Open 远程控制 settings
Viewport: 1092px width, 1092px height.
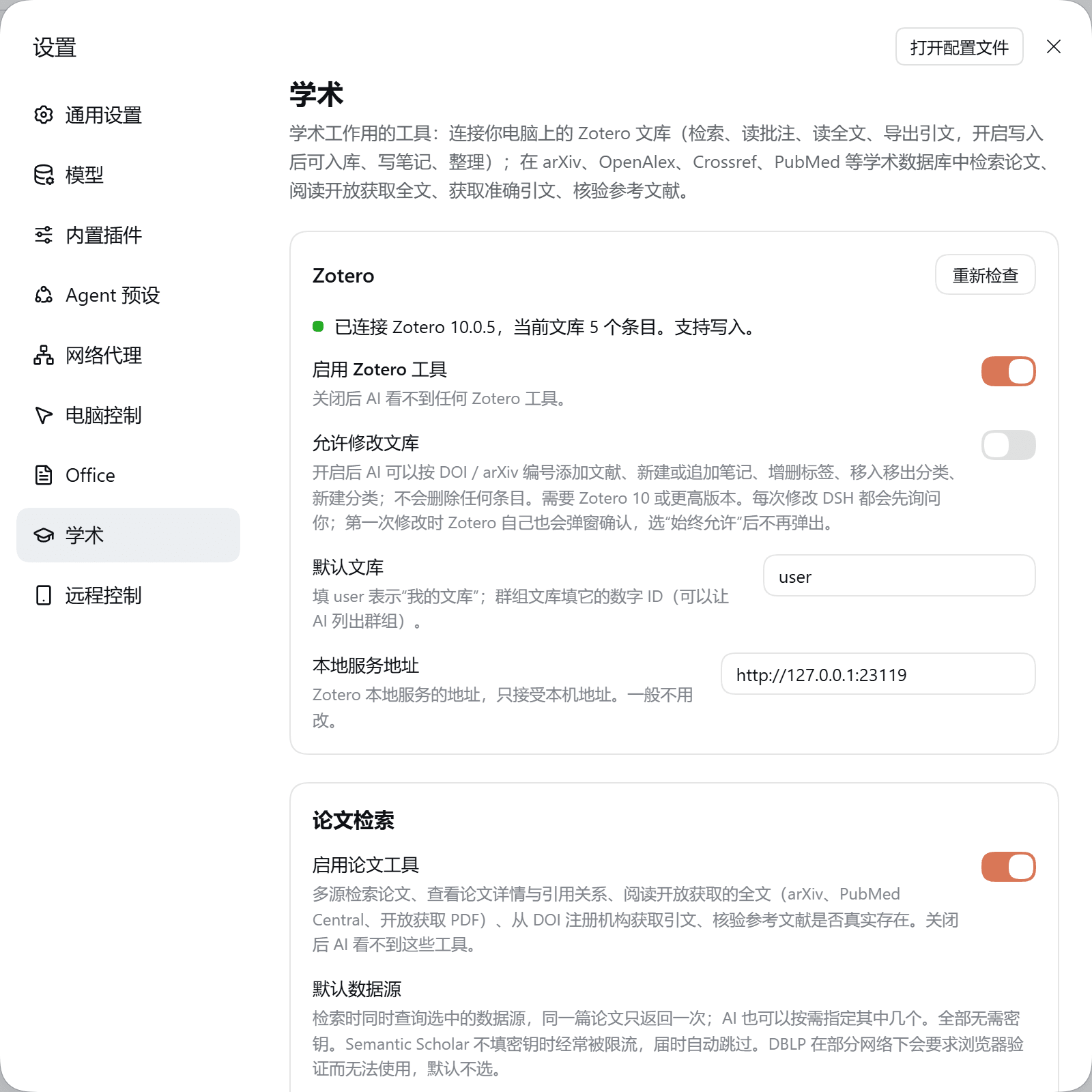point(128,595)
